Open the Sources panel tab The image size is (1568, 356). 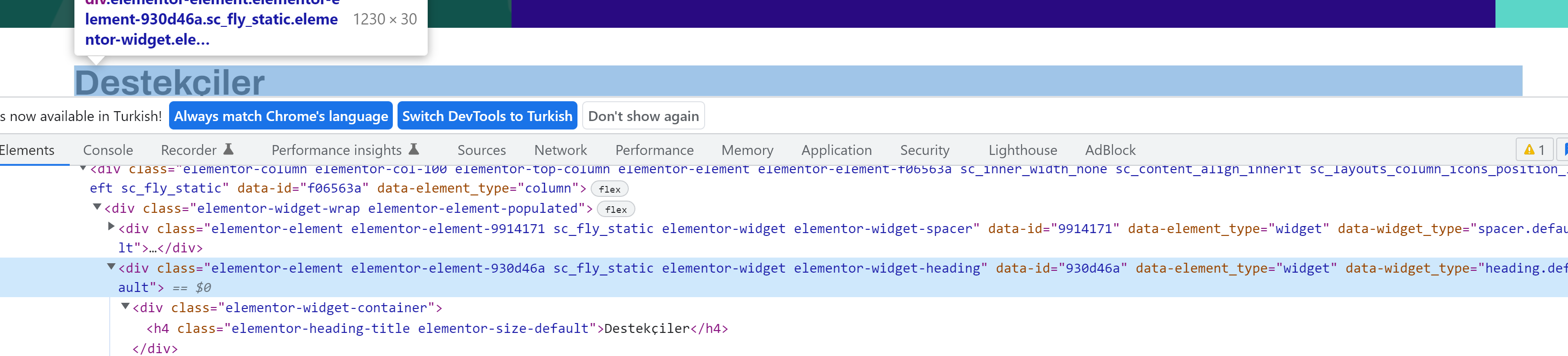[x=481, y=150]
